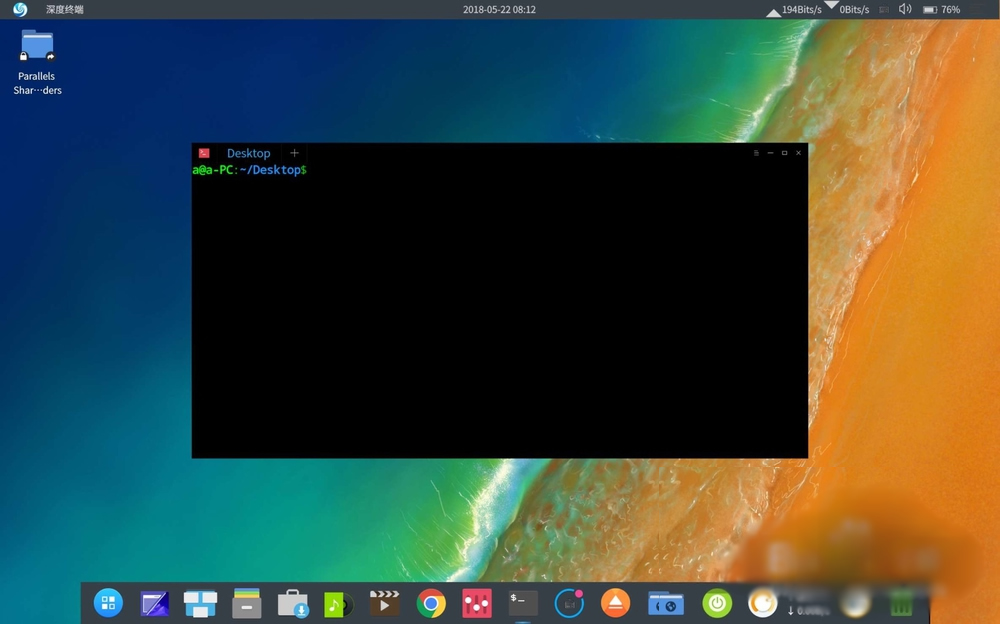Add a new terminal tab with plus
The image size is (1000, 624).
[x=294, y=153]
